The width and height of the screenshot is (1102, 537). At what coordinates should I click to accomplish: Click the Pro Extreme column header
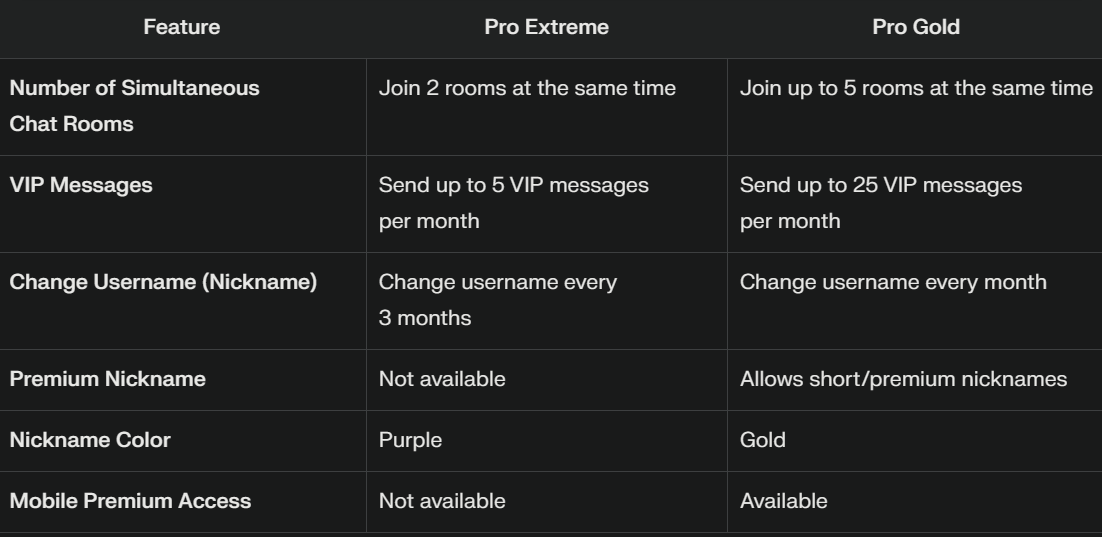click(x=546, y=27)
